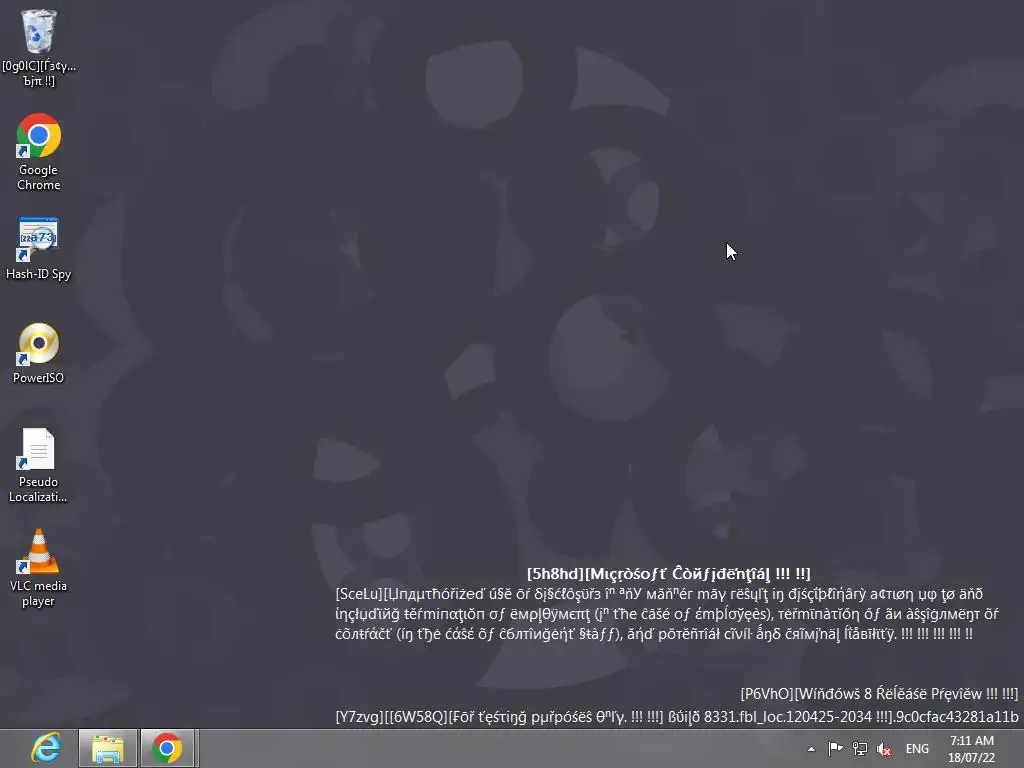Open Action Center flag icon
Image resolution: width=1024 pixels, height=768 pixels.
(x=835, y=749)
